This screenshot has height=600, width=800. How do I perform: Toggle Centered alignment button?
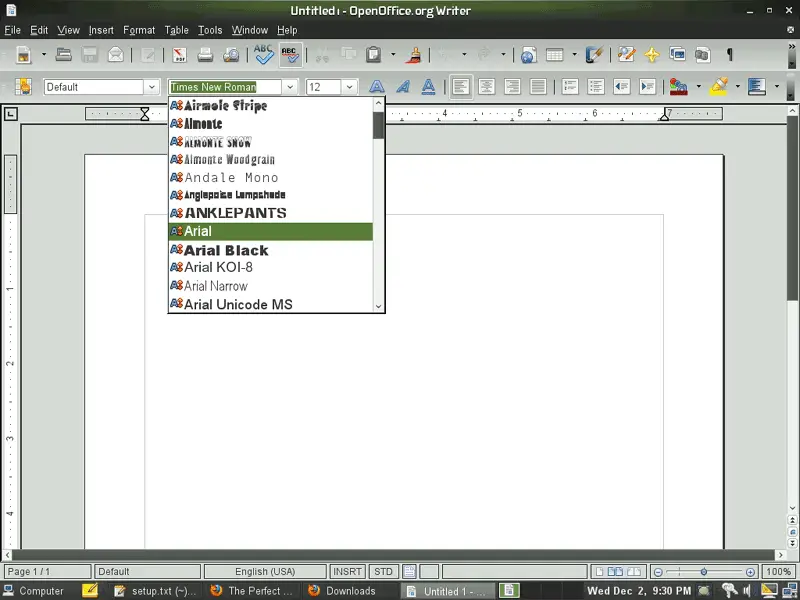[x=486, y=87]
